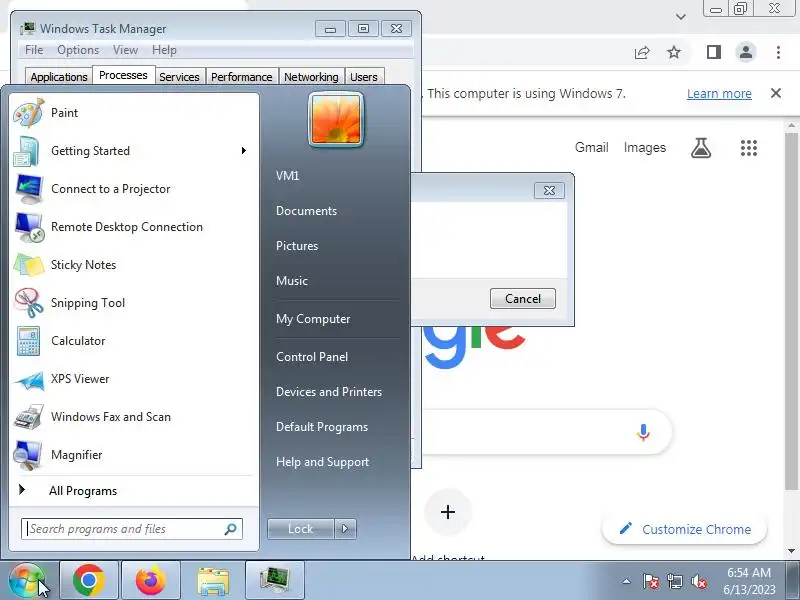Open the Options menu in Task Manager
The image size is (800, 600).
click(x=78, y=50)
